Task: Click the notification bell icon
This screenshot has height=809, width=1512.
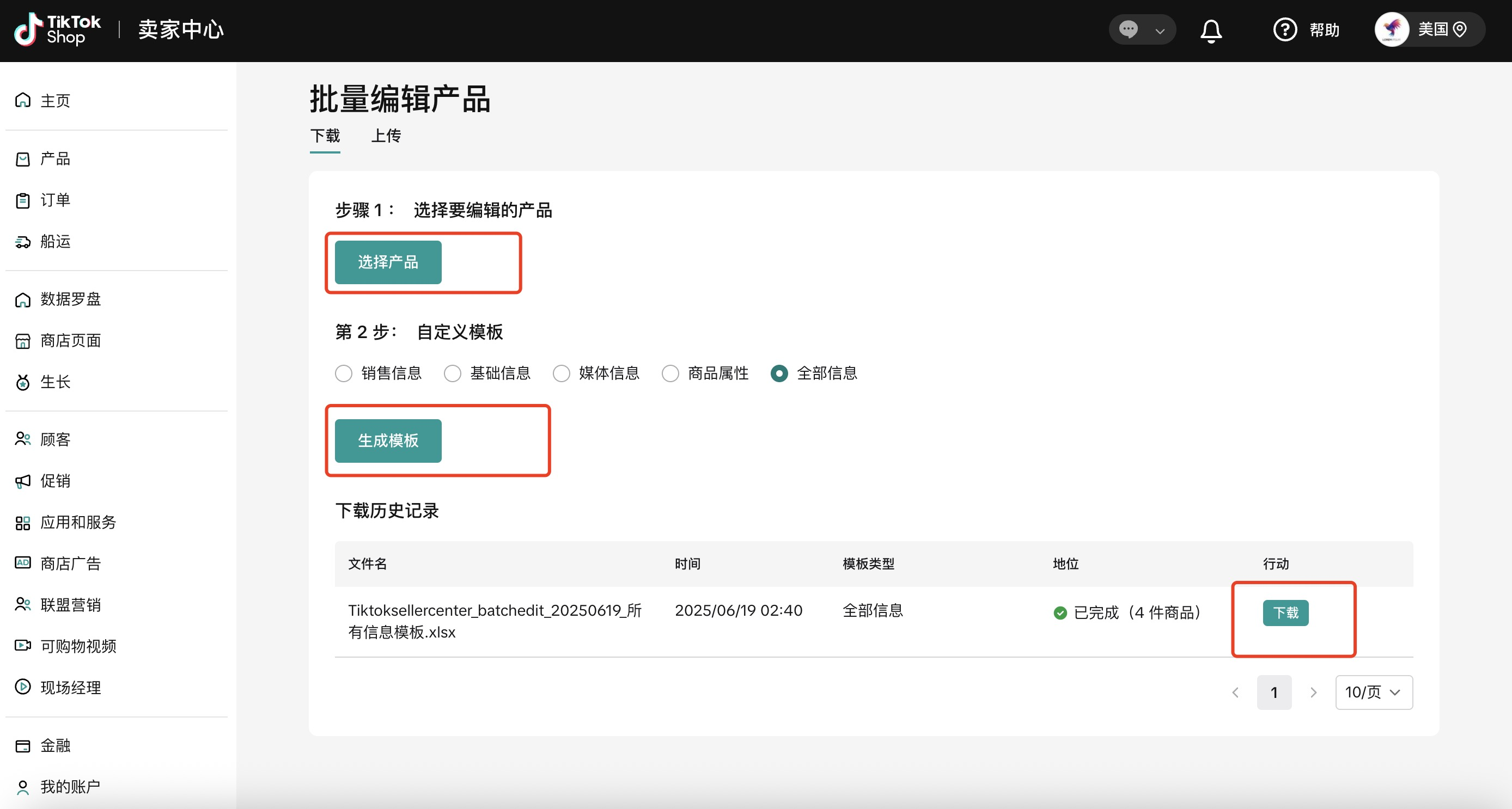Action: (1210, 30)
